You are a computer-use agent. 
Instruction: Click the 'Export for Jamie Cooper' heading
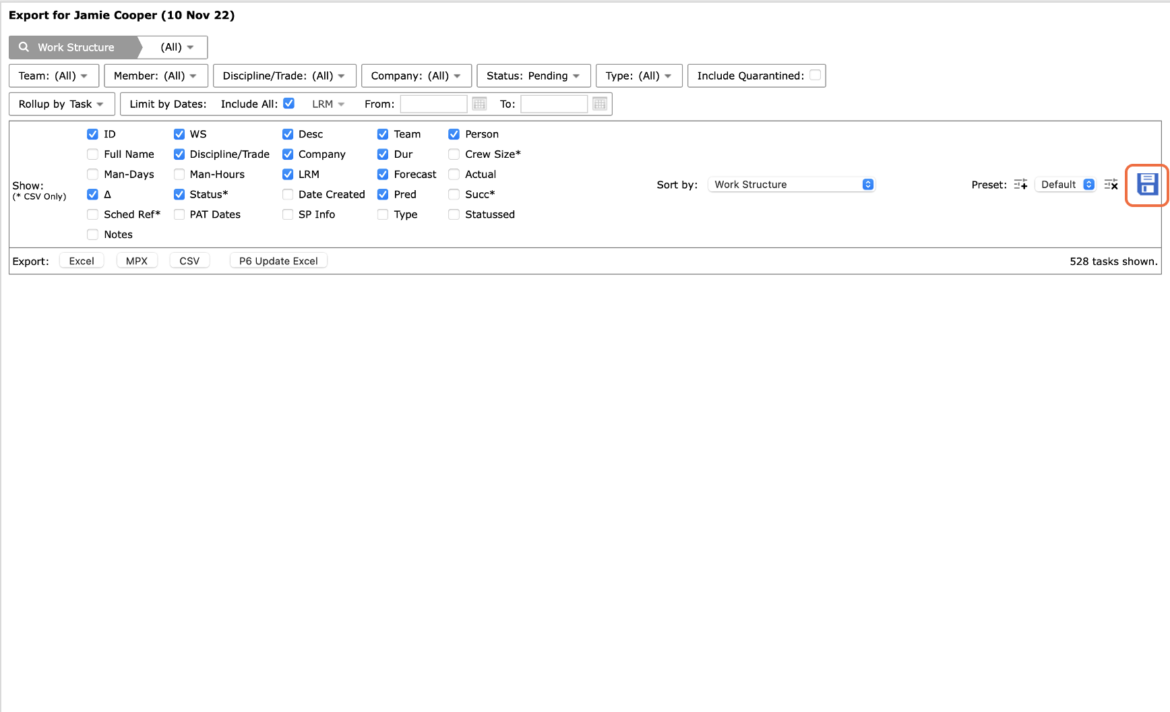(122, 15)
